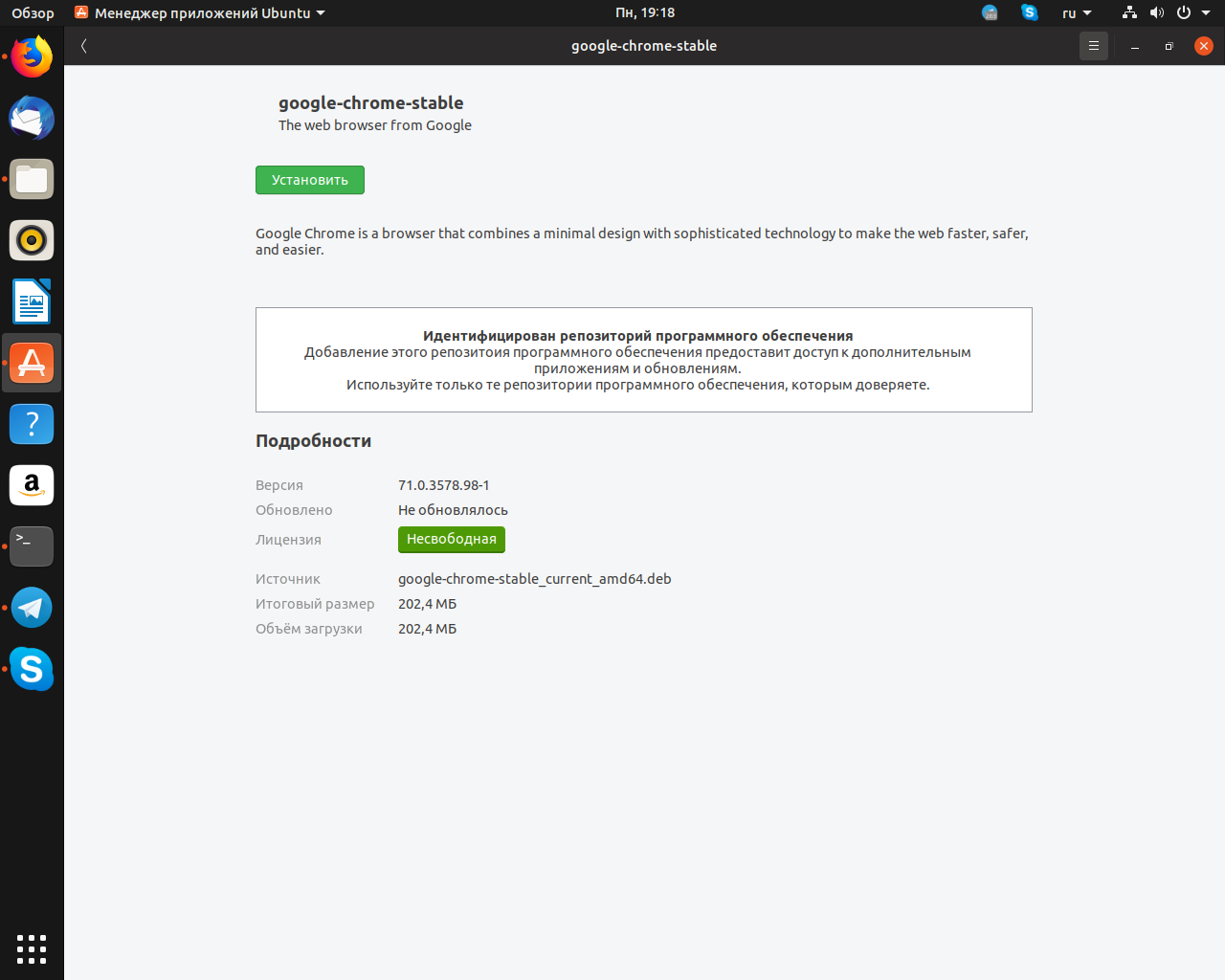Expand the ru keyboard layout dropdown
1225x980 pixels.
pos(1077,12)
